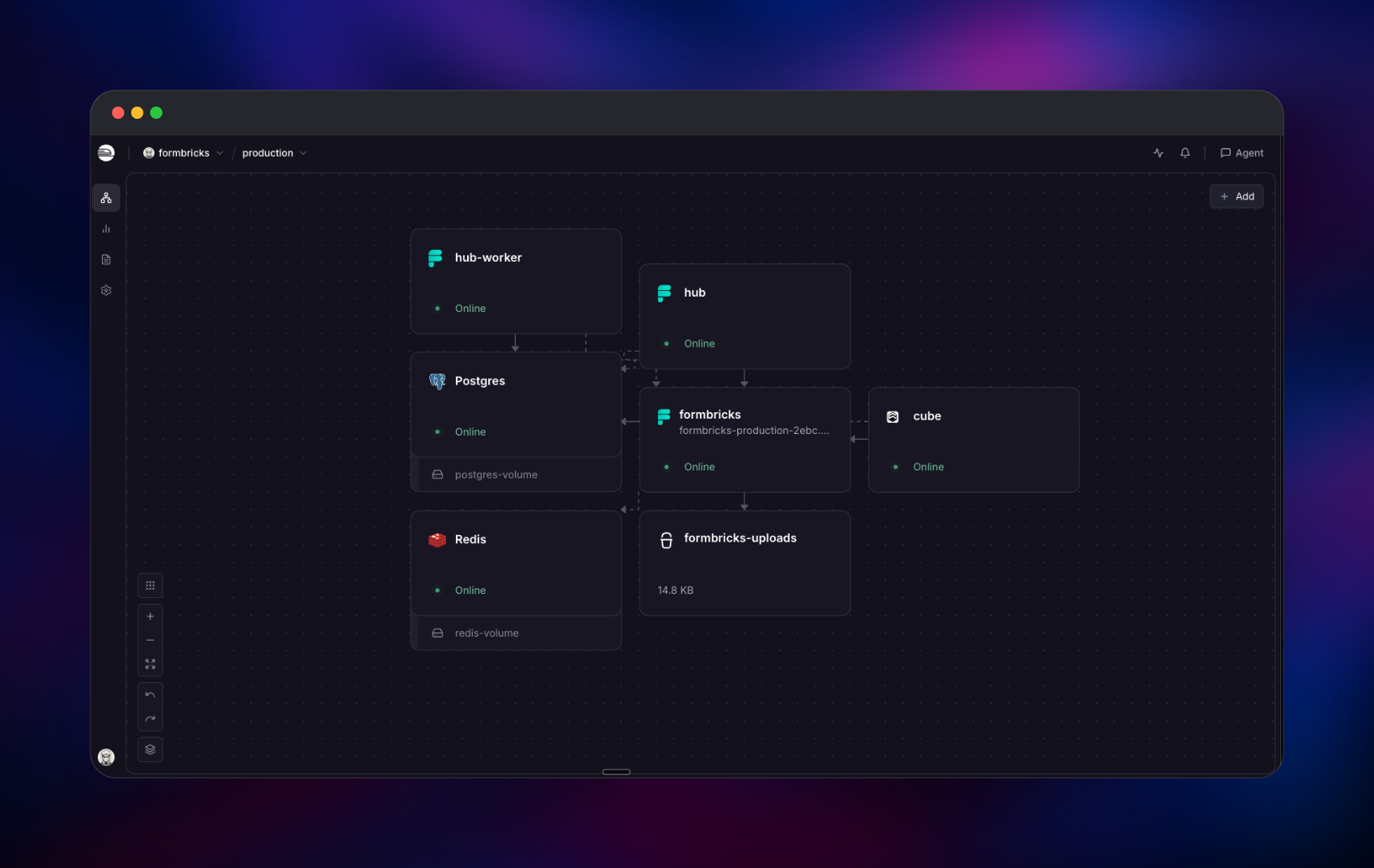Open the Agent chat panel
This screenshot has width=1374, height=868.
tap(1242, 153)
